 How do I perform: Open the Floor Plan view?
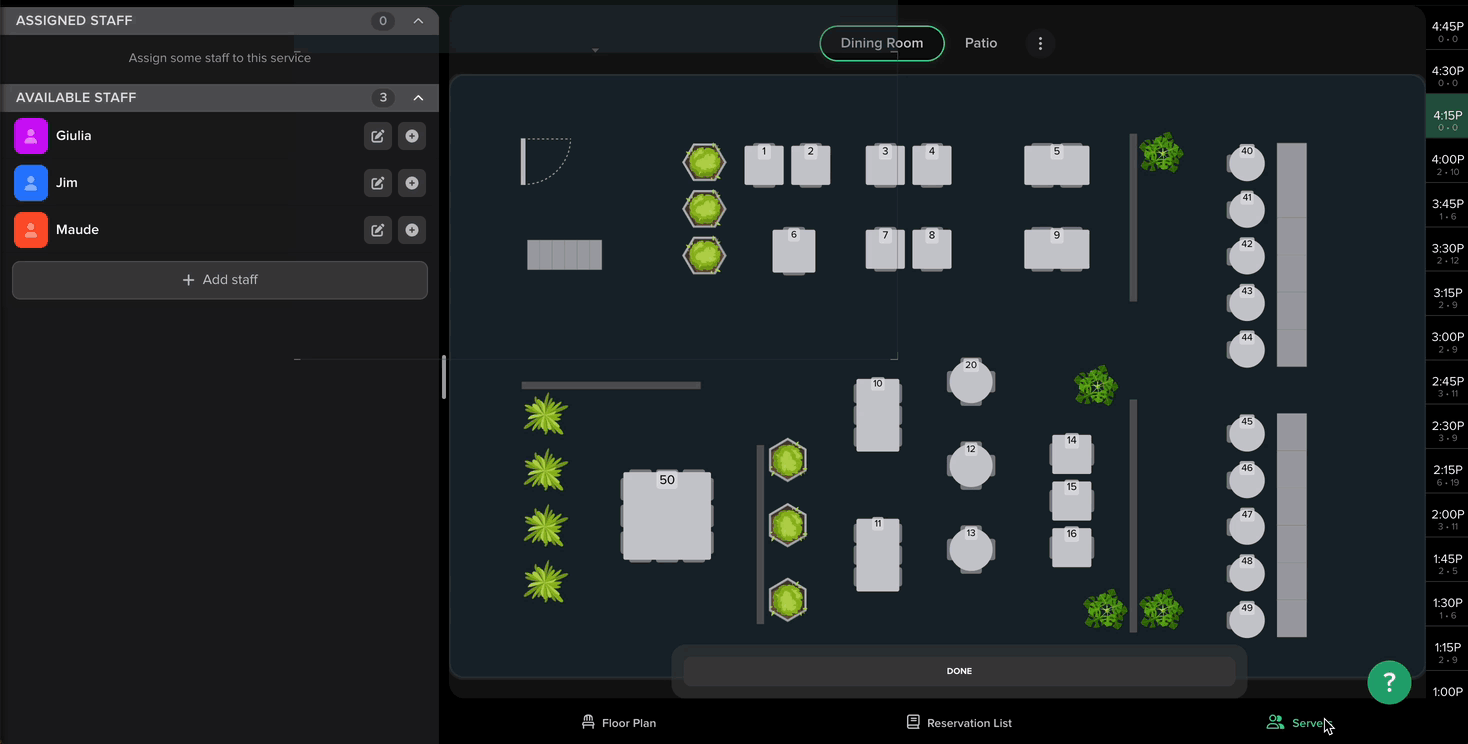(x=619, y=723)
